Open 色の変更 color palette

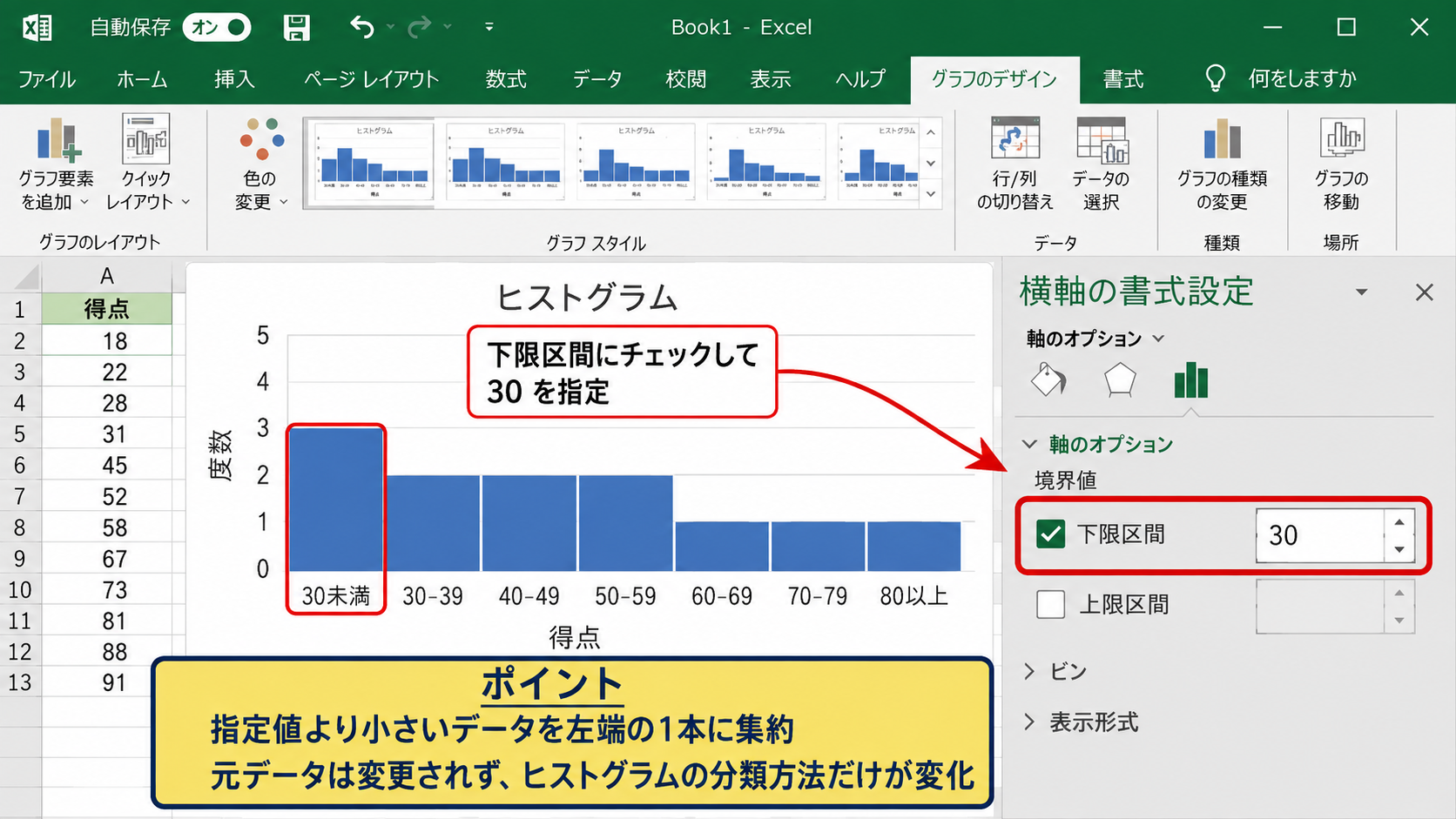[260, 164]
